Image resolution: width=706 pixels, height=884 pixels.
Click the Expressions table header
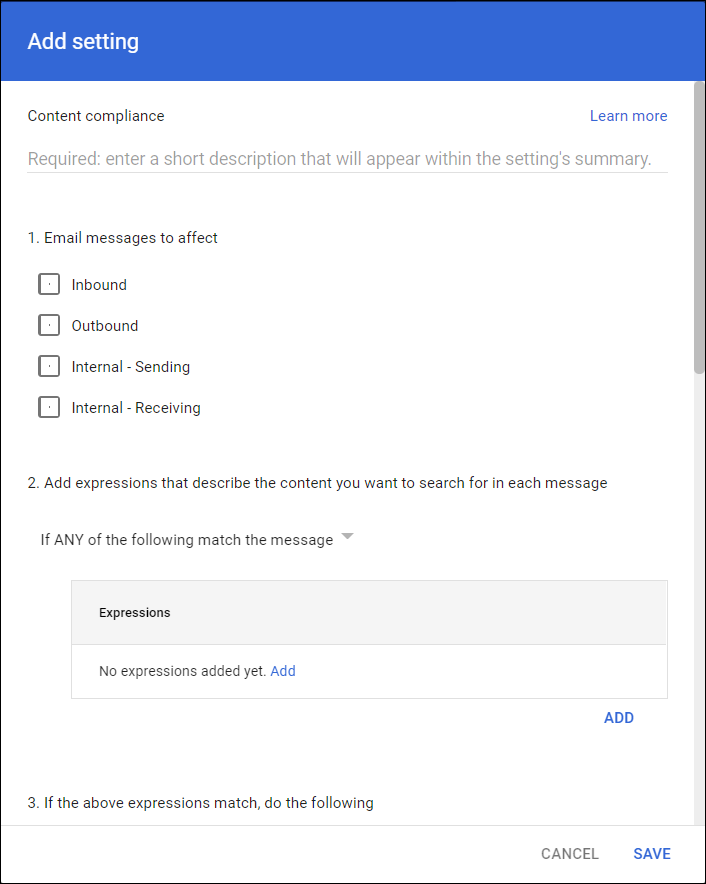pyautogui.click(x=134, y=613)
